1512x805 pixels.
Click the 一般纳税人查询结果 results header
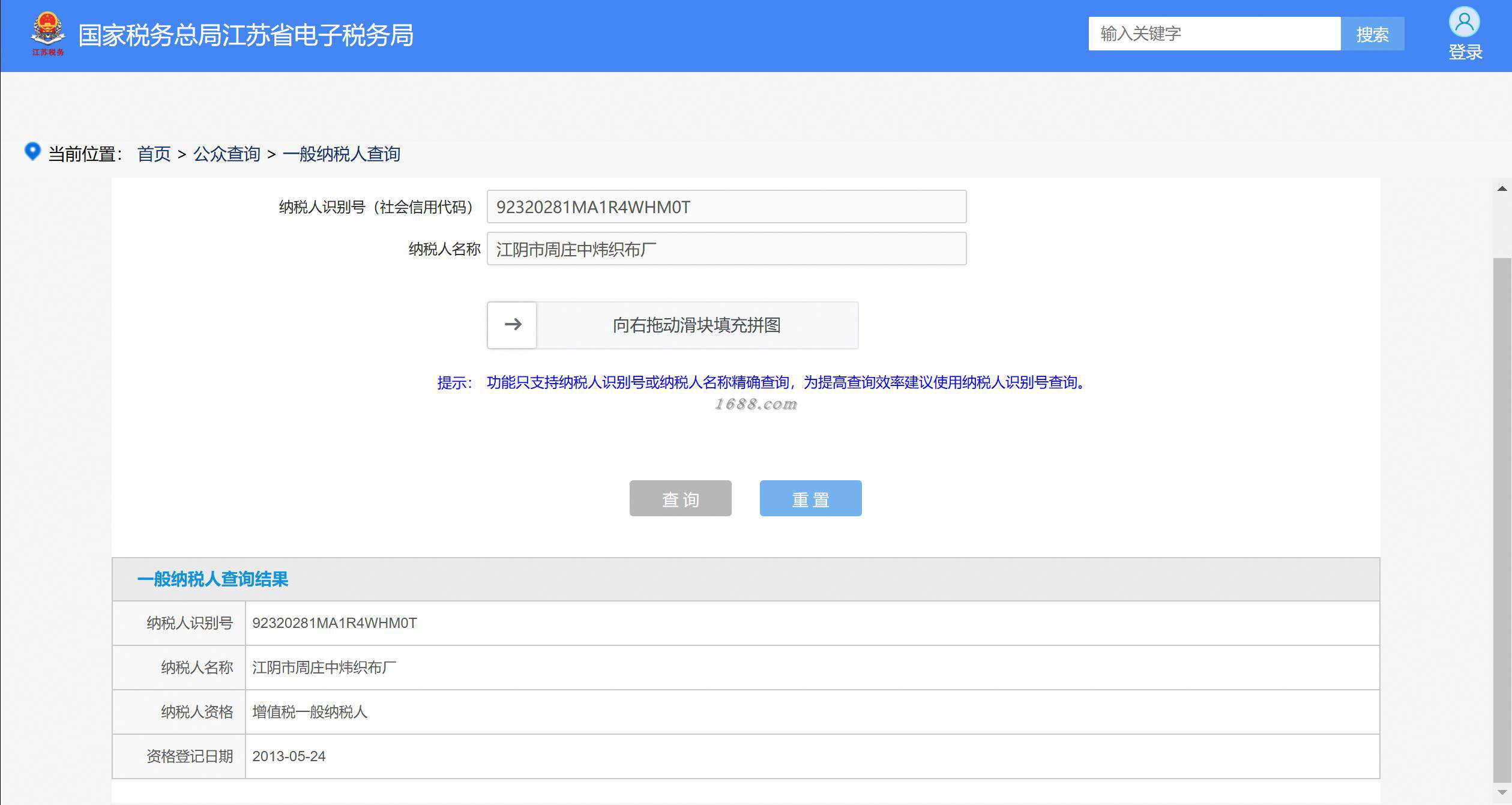212,579
